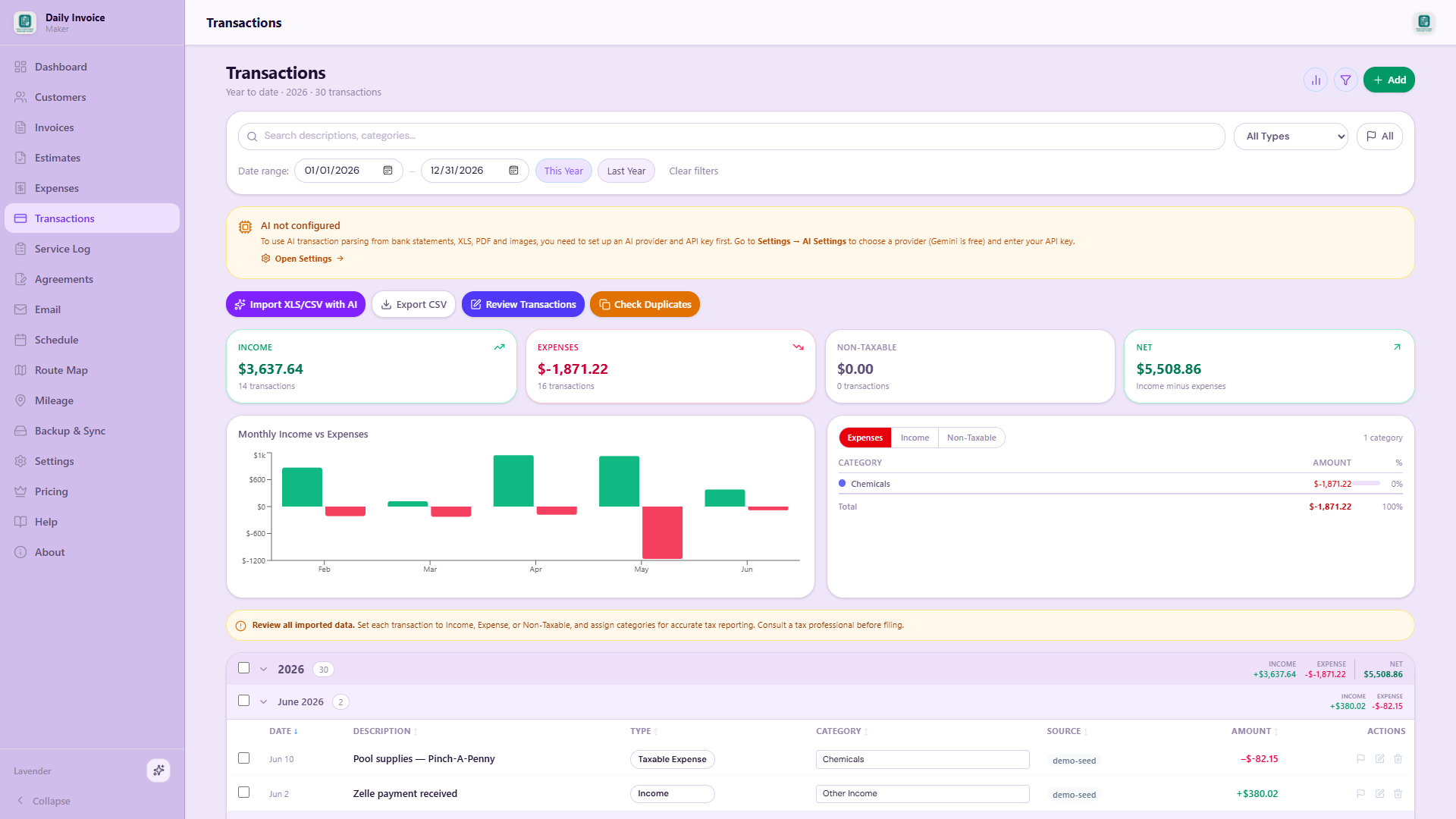Image resolution: width=1456 pixels, height=819 pixels.
Task: Click the Lavender theme switcher icon
Action: point(158,770)
